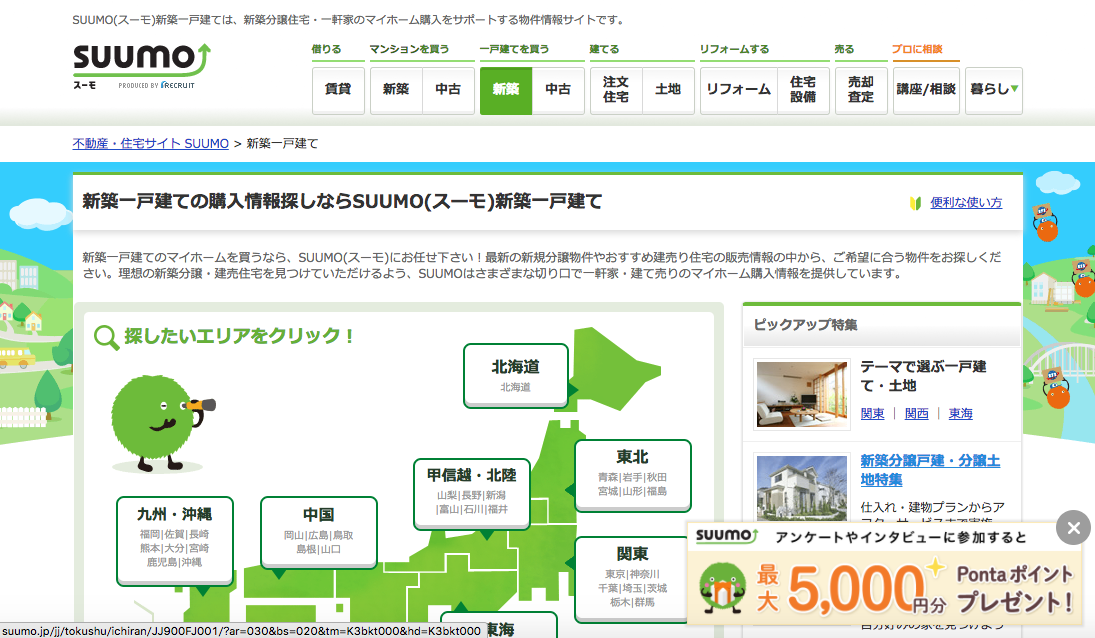
Task: Select the 注文住宅 tab under 建てる
Action: [x=614, y=90]
